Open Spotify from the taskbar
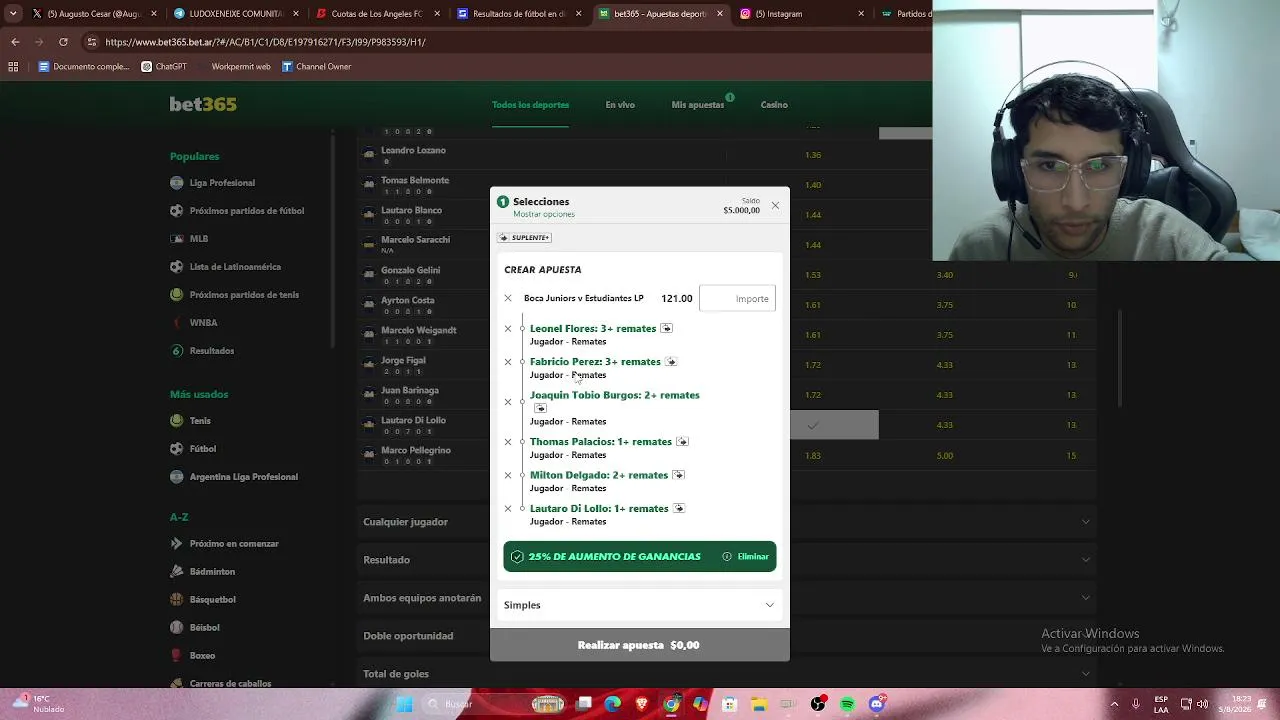 coord(848,704)
